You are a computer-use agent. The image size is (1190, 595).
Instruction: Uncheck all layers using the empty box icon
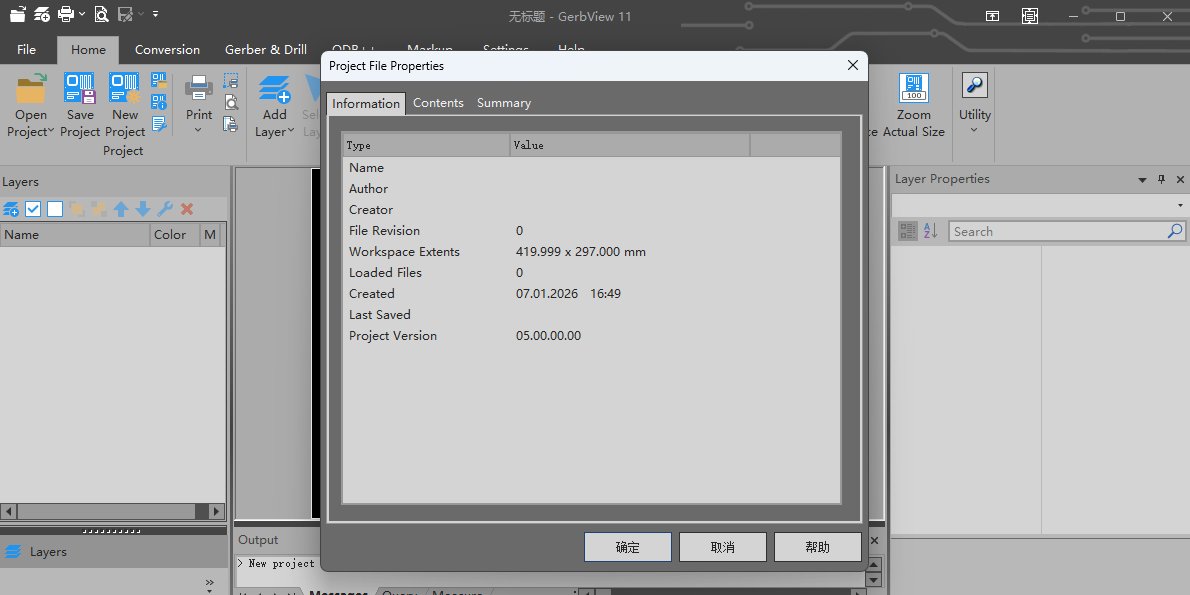click(x=55, y=209)
